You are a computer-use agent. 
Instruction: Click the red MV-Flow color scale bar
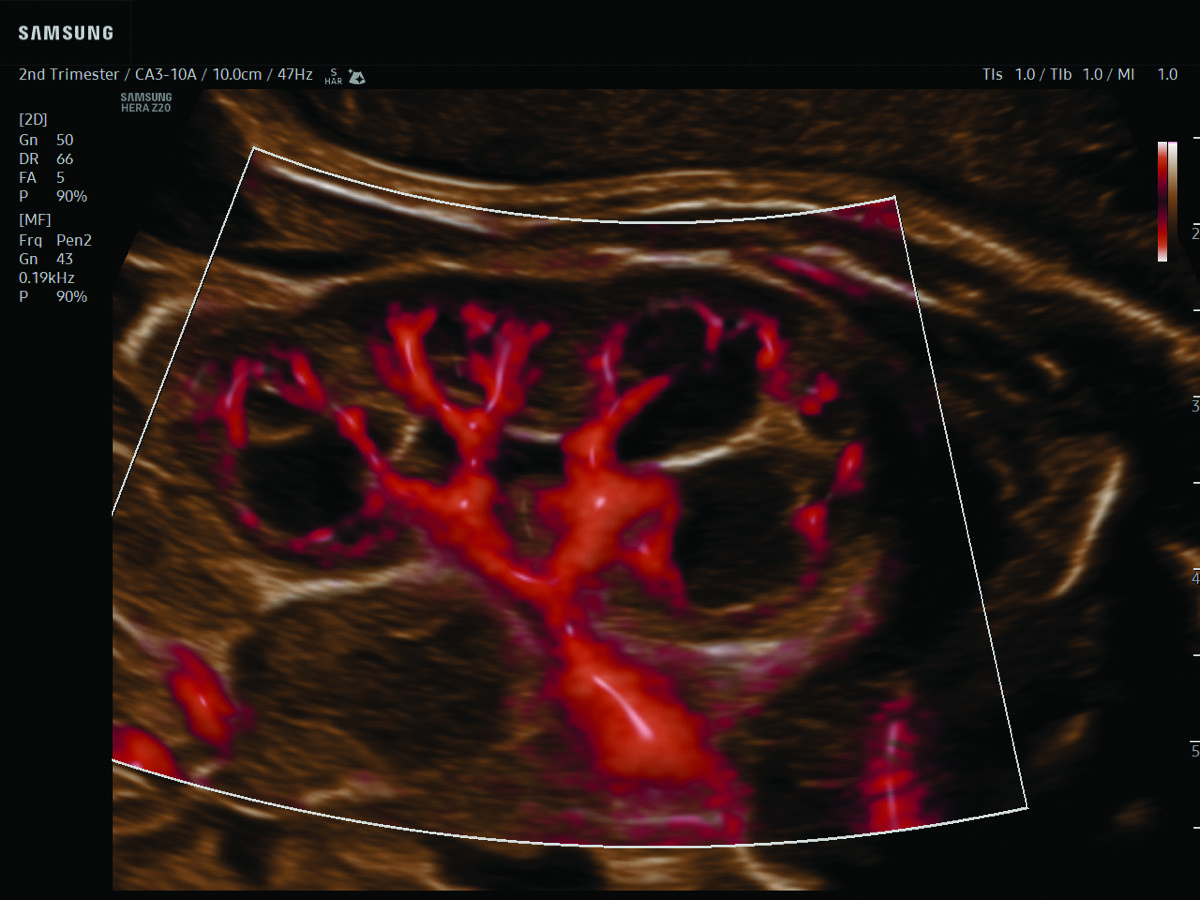coord(1162,201)
